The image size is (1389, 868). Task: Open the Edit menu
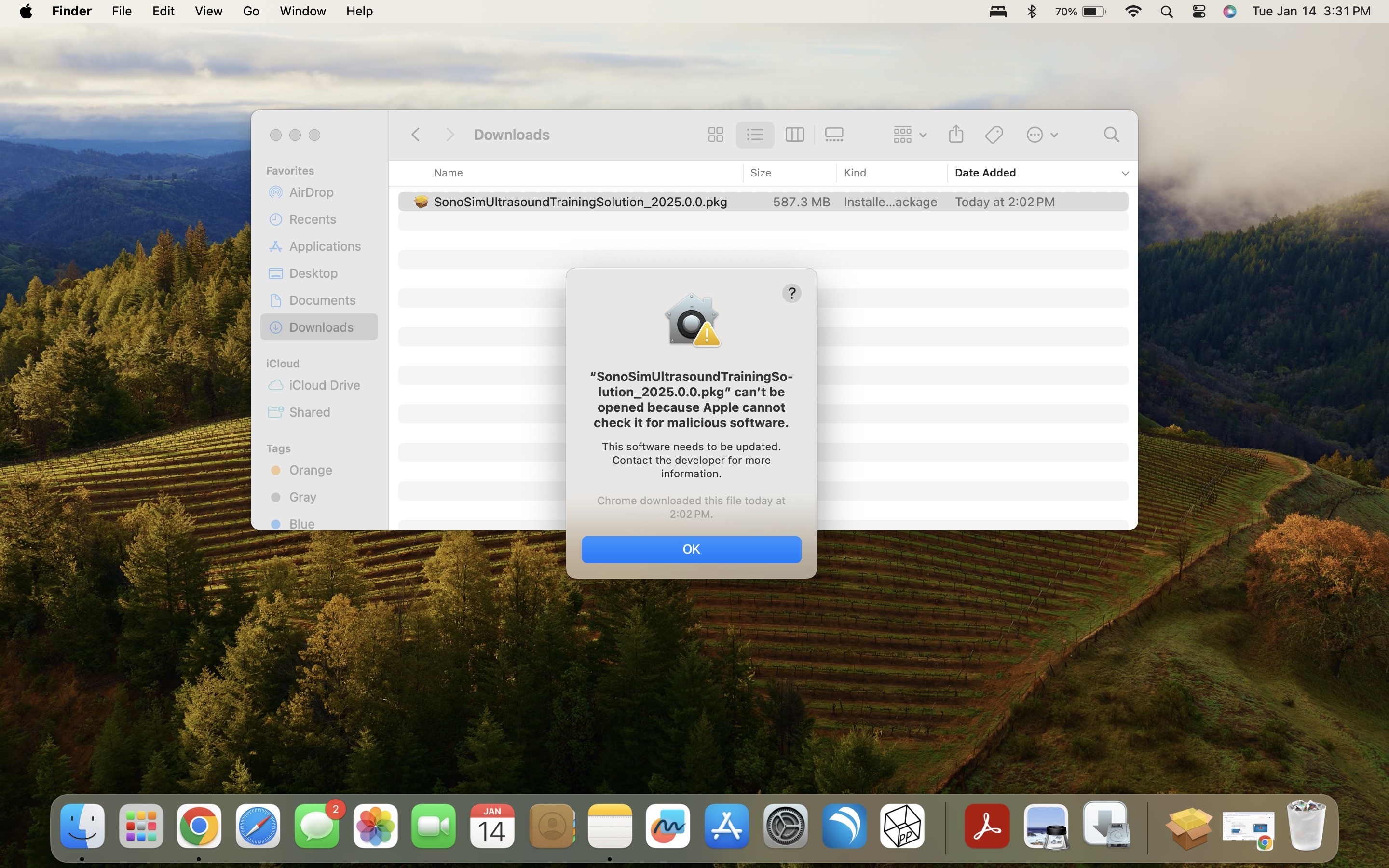pyautogui.click(x=163, y=12)
